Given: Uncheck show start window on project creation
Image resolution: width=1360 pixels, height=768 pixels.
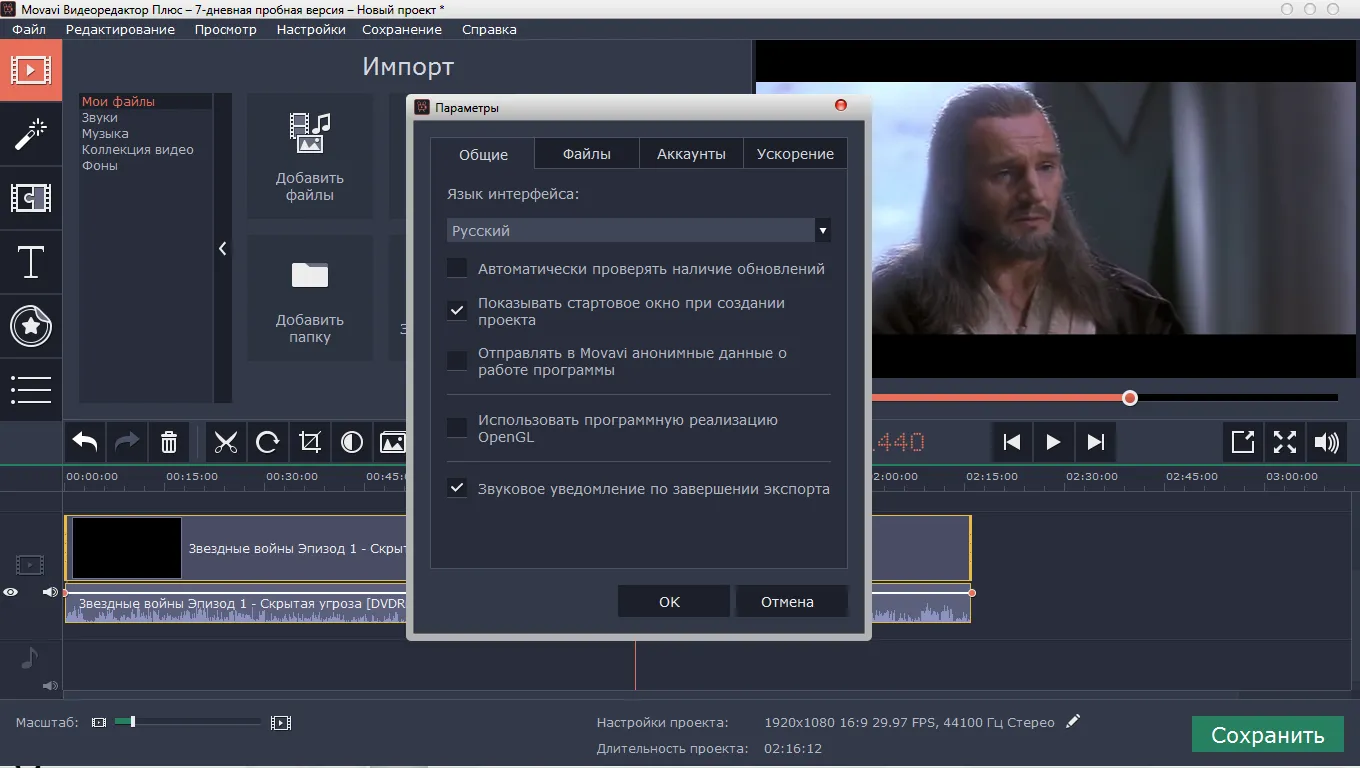Looking at the screenshot, I should [x=457, y=311].
